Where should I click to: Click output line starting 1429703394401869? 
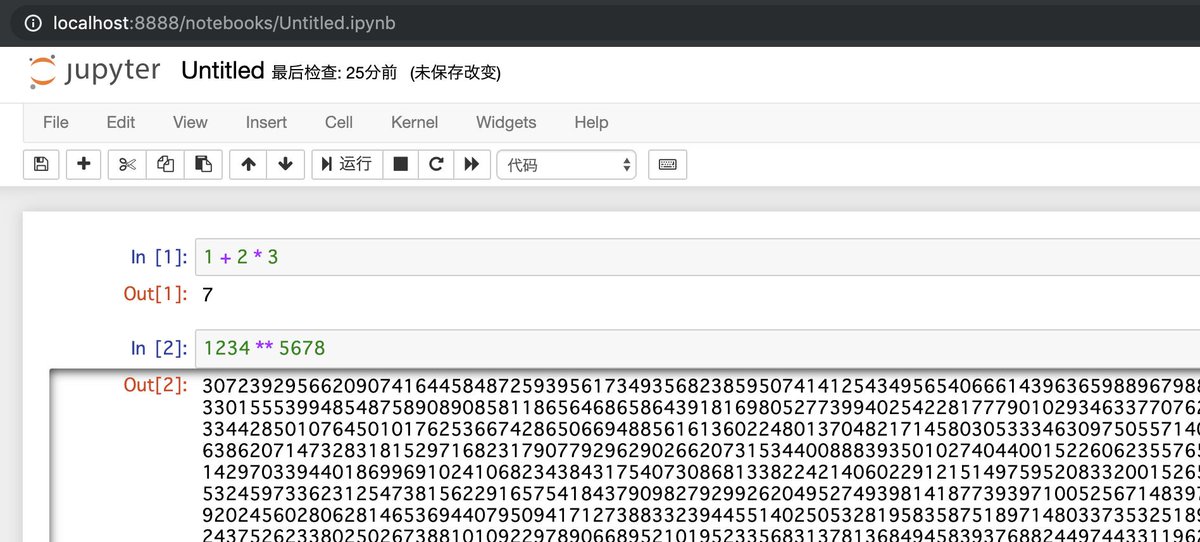pos(700,470)
